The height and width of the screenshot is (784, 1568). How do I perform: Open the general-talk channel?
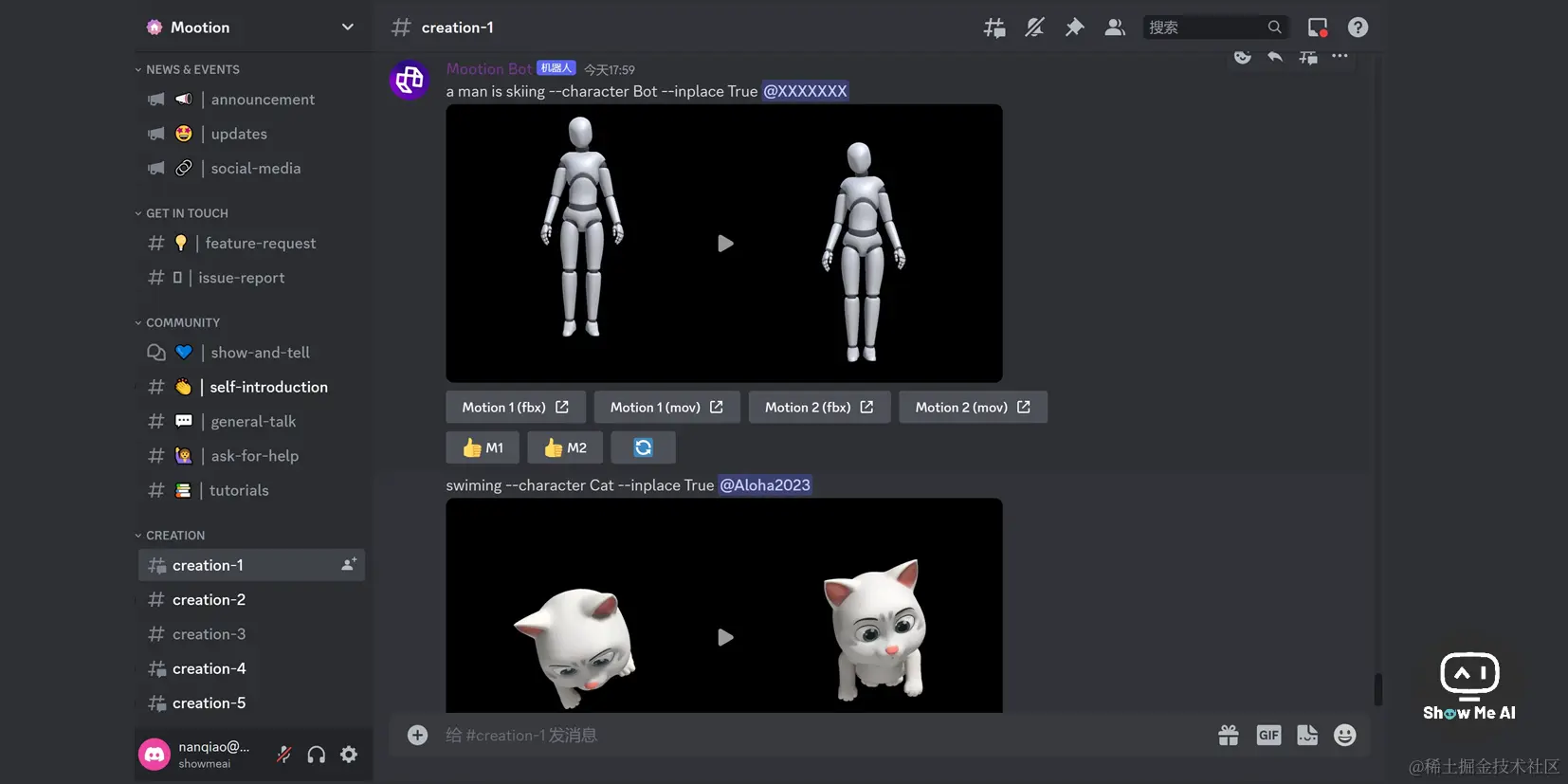click(251, 421)
